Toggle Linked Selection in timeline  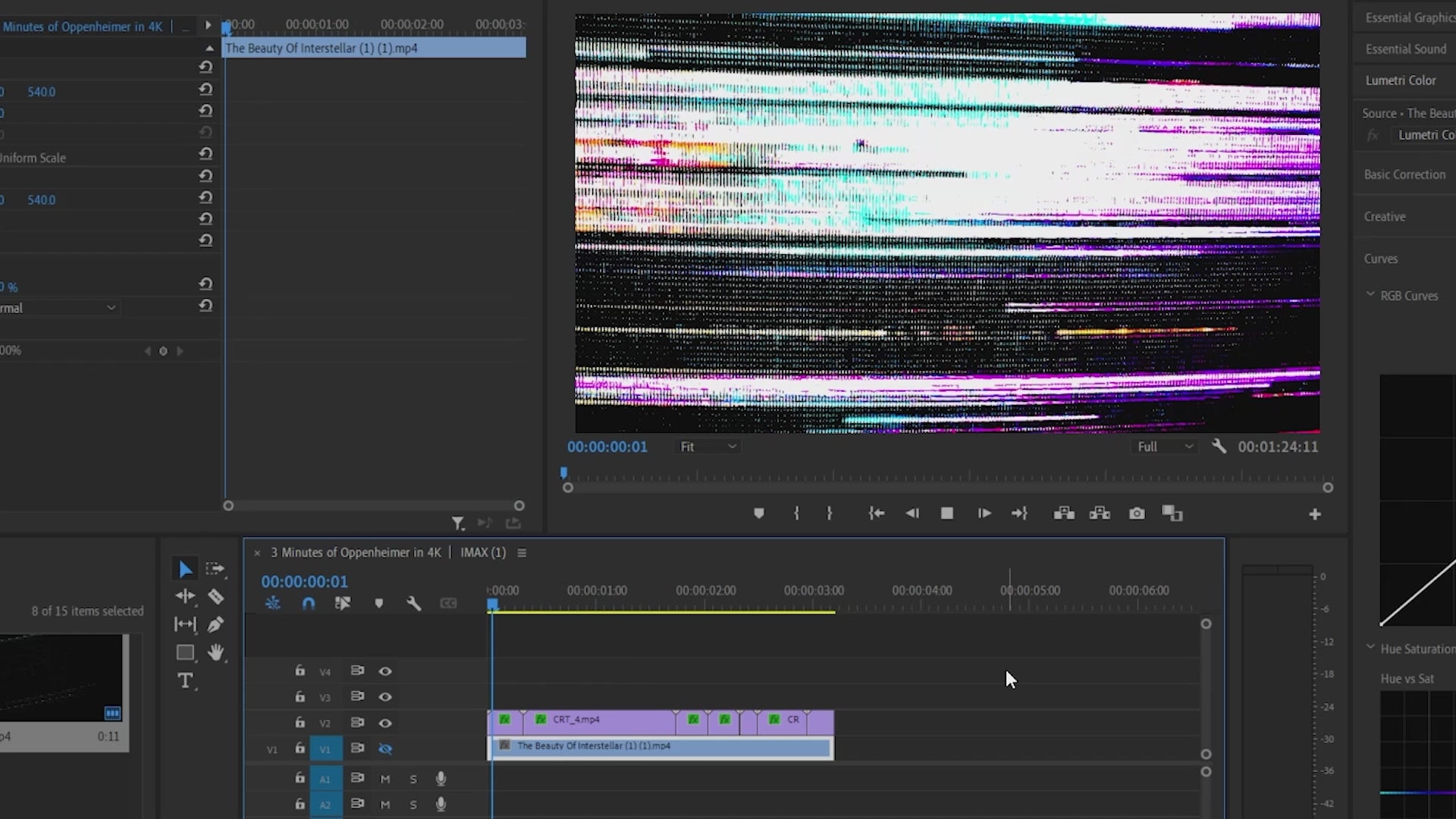pos(343,604)
